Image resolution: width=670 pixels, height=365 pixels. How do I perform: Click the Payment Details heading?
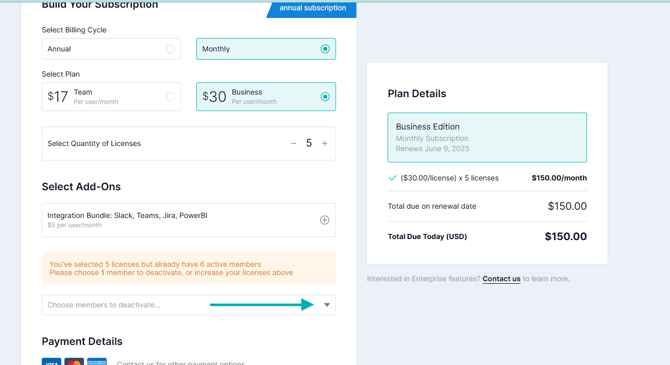tap(82, 341)
